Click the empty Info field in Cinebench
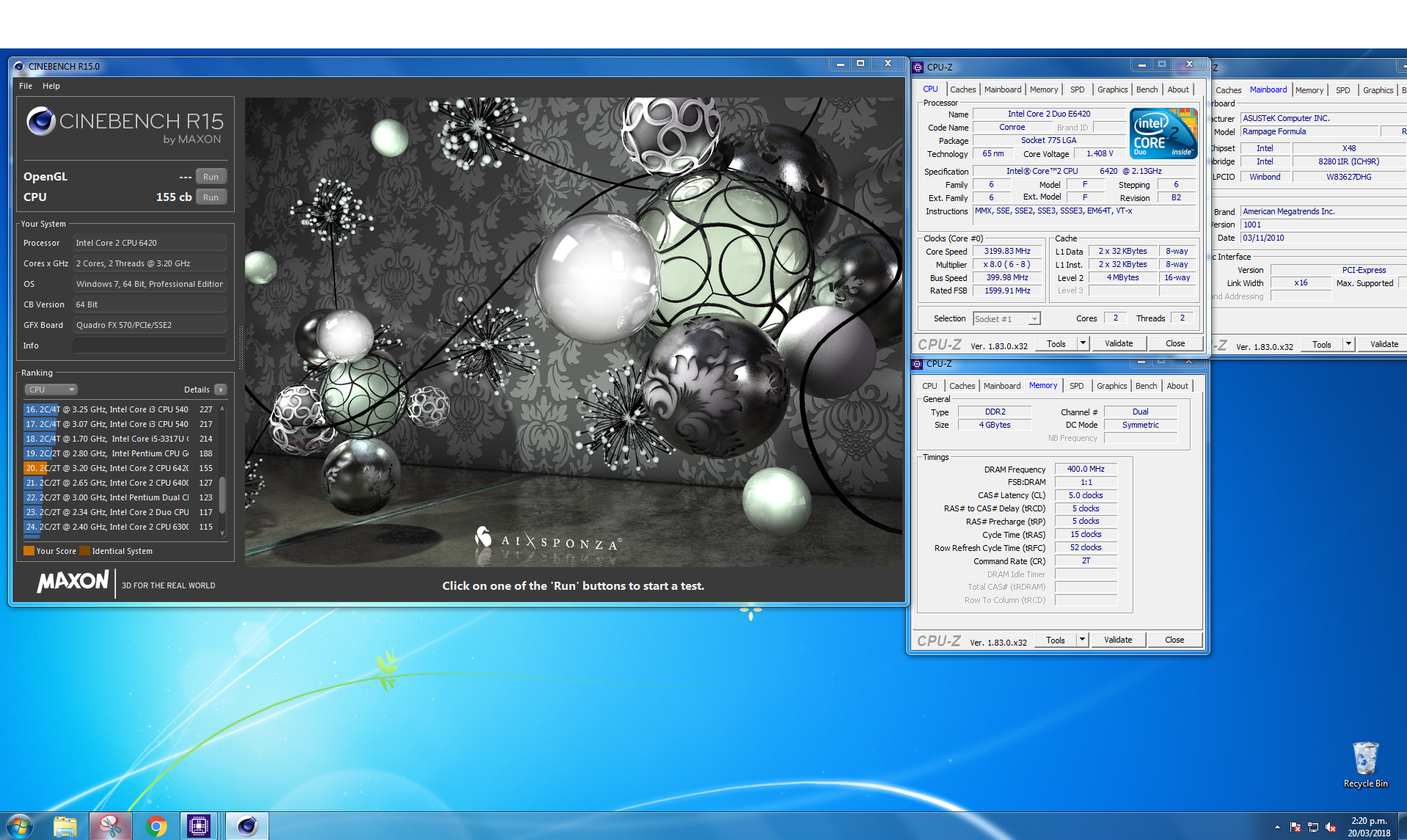1407x840 pixels. click(150, 346)
